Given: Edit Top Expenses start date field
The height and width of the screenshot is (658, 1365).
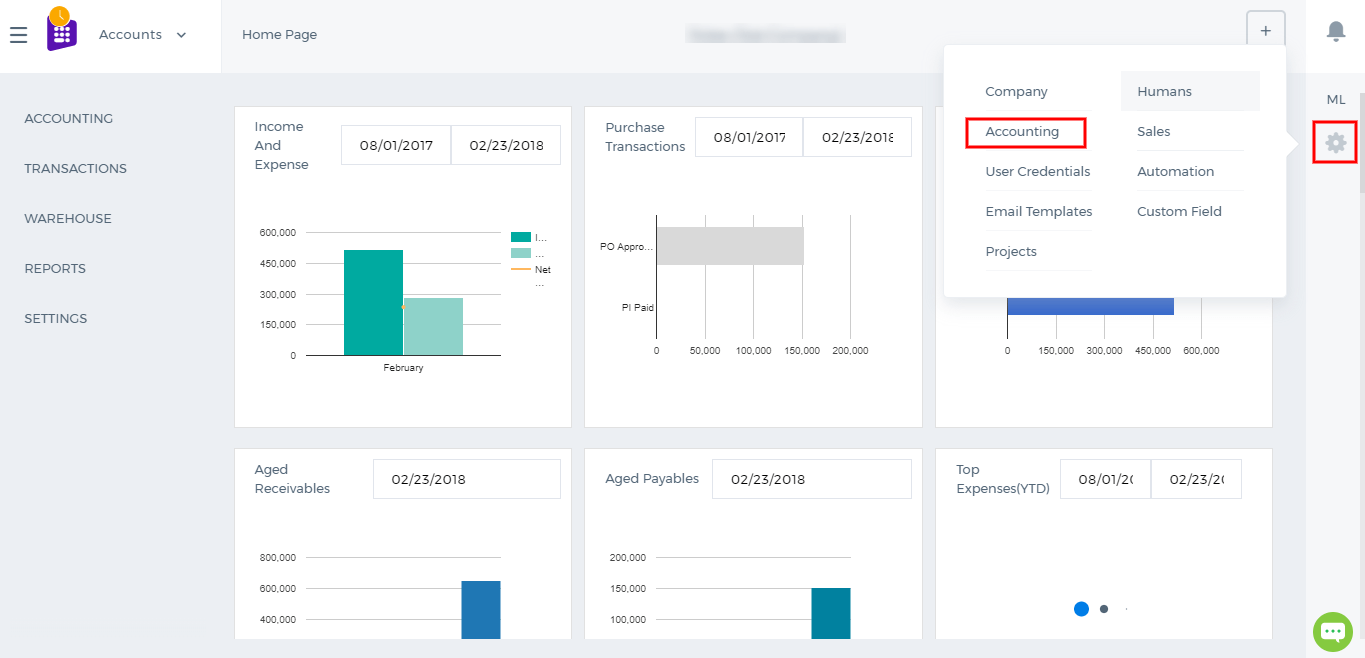Looking at the screenshot, I should pyautogui.click(x=1105, y=479).
